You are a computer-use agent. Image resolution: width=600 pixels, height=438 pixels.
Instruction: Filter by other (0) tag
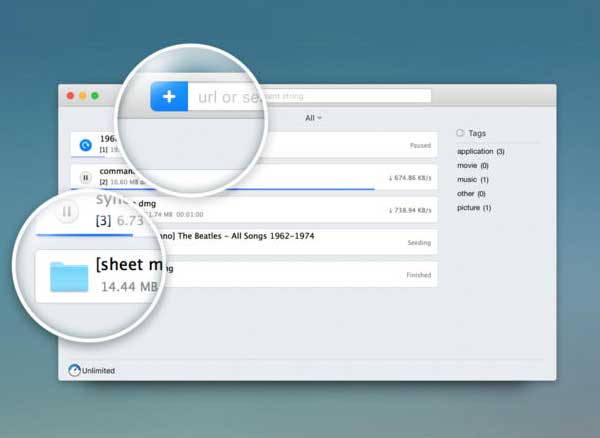click(x=471, y=194)
